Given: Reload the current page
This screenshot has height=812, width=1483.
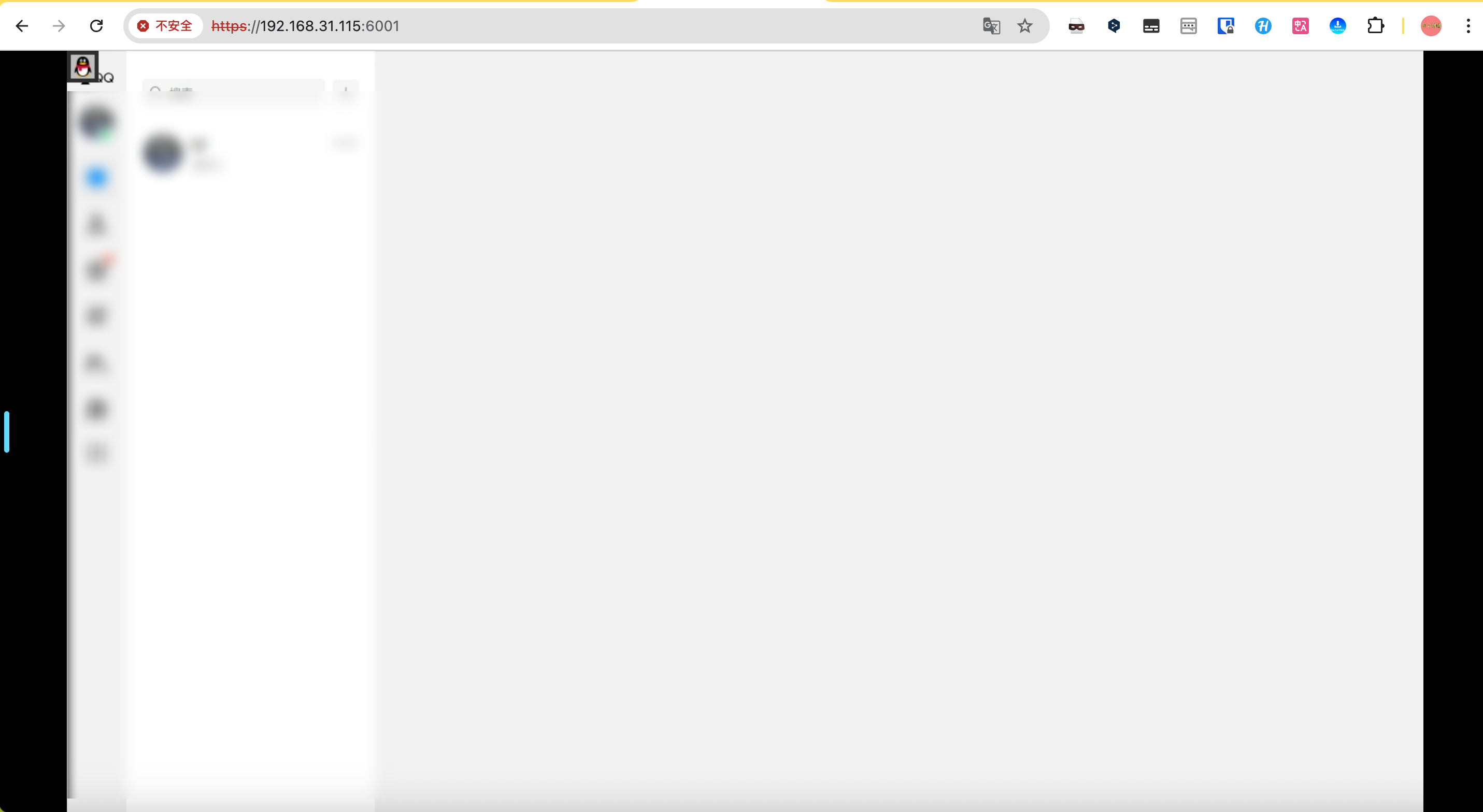Looking at the screenshot, I should 96,26.
